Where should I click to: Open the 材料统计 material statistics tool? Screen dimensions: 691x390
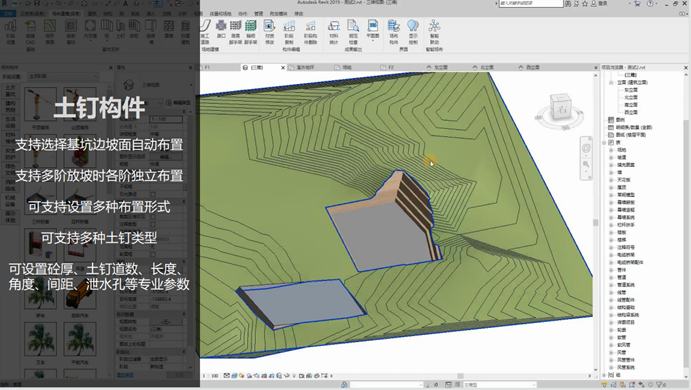tap(334, 32)
